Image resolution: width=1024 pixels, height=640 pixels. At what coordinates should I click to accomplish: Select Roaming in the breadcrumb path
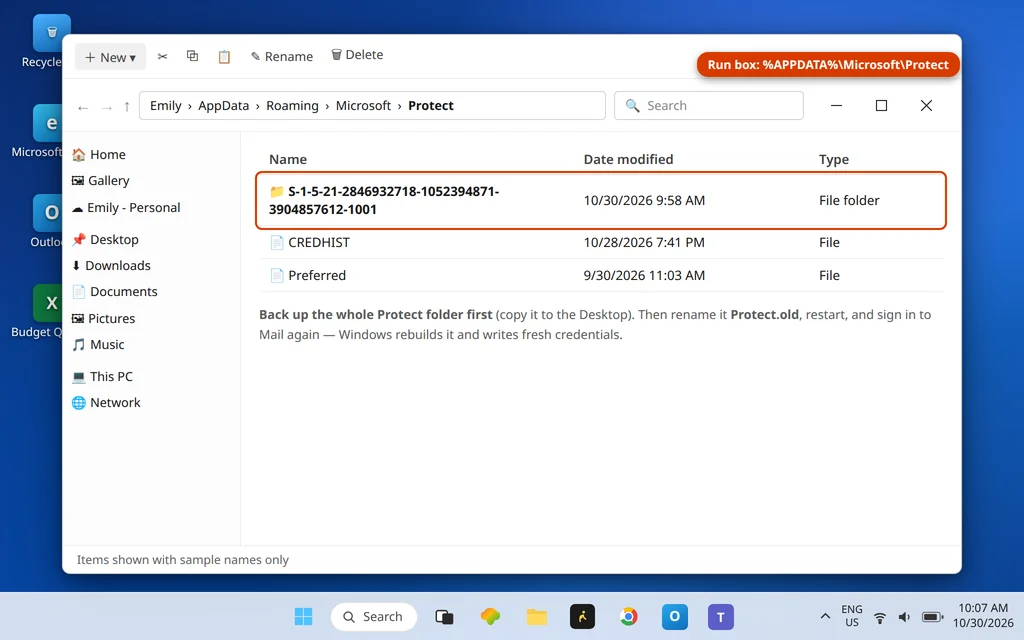point(292,106)
